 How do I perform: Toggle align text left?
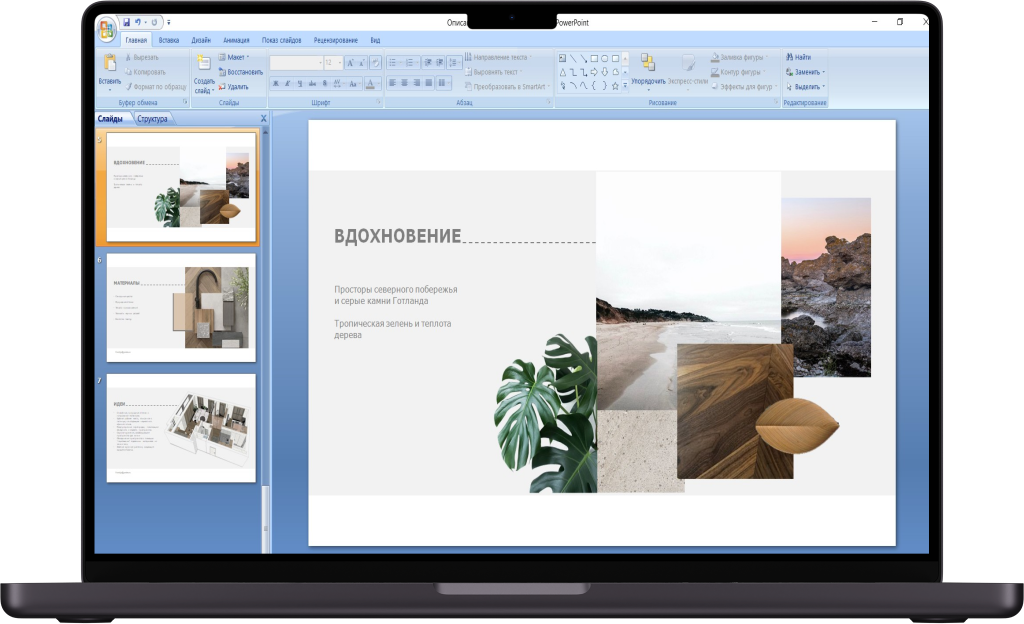click(392, 83)
